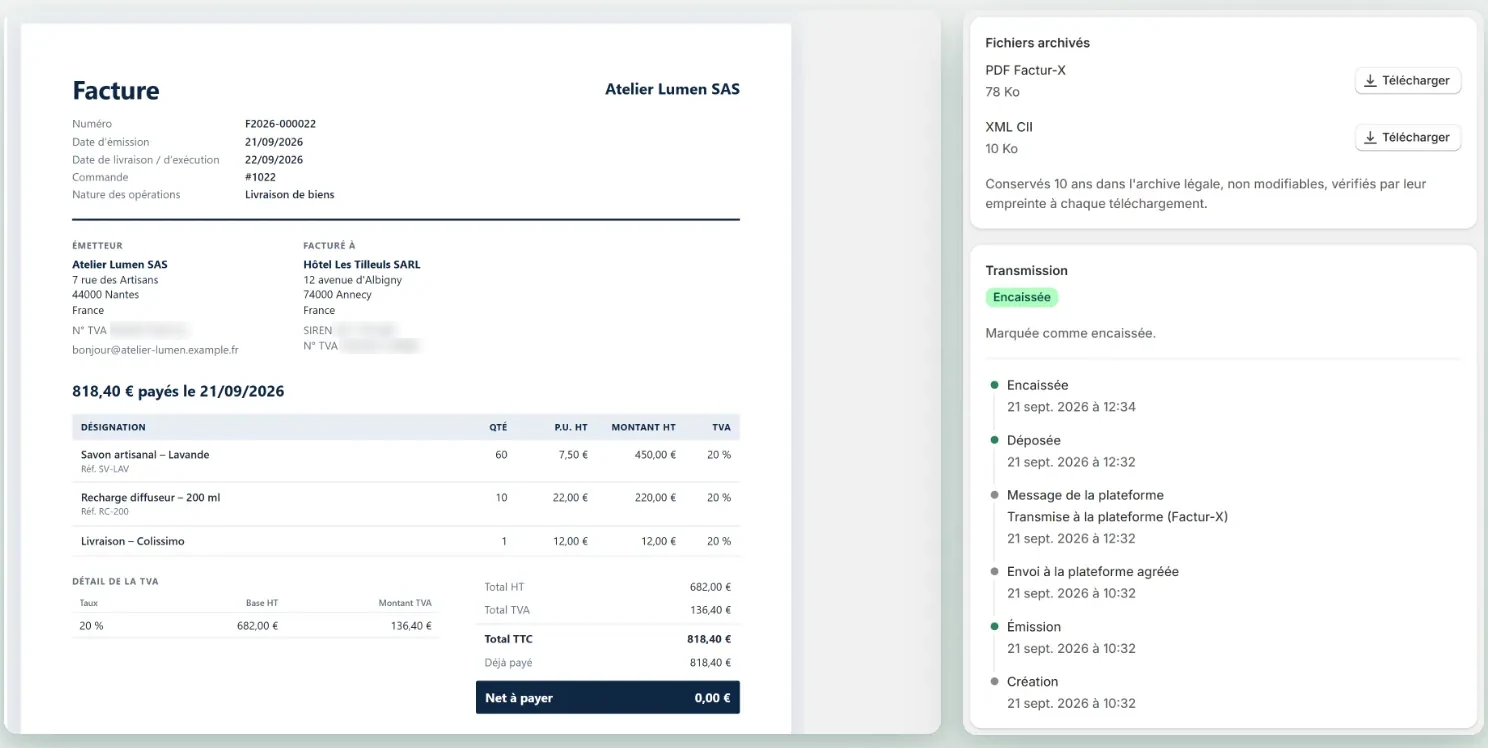Click the Facture title heading
This screenshot has width=1488, height=748.
[x=116, y=91]
